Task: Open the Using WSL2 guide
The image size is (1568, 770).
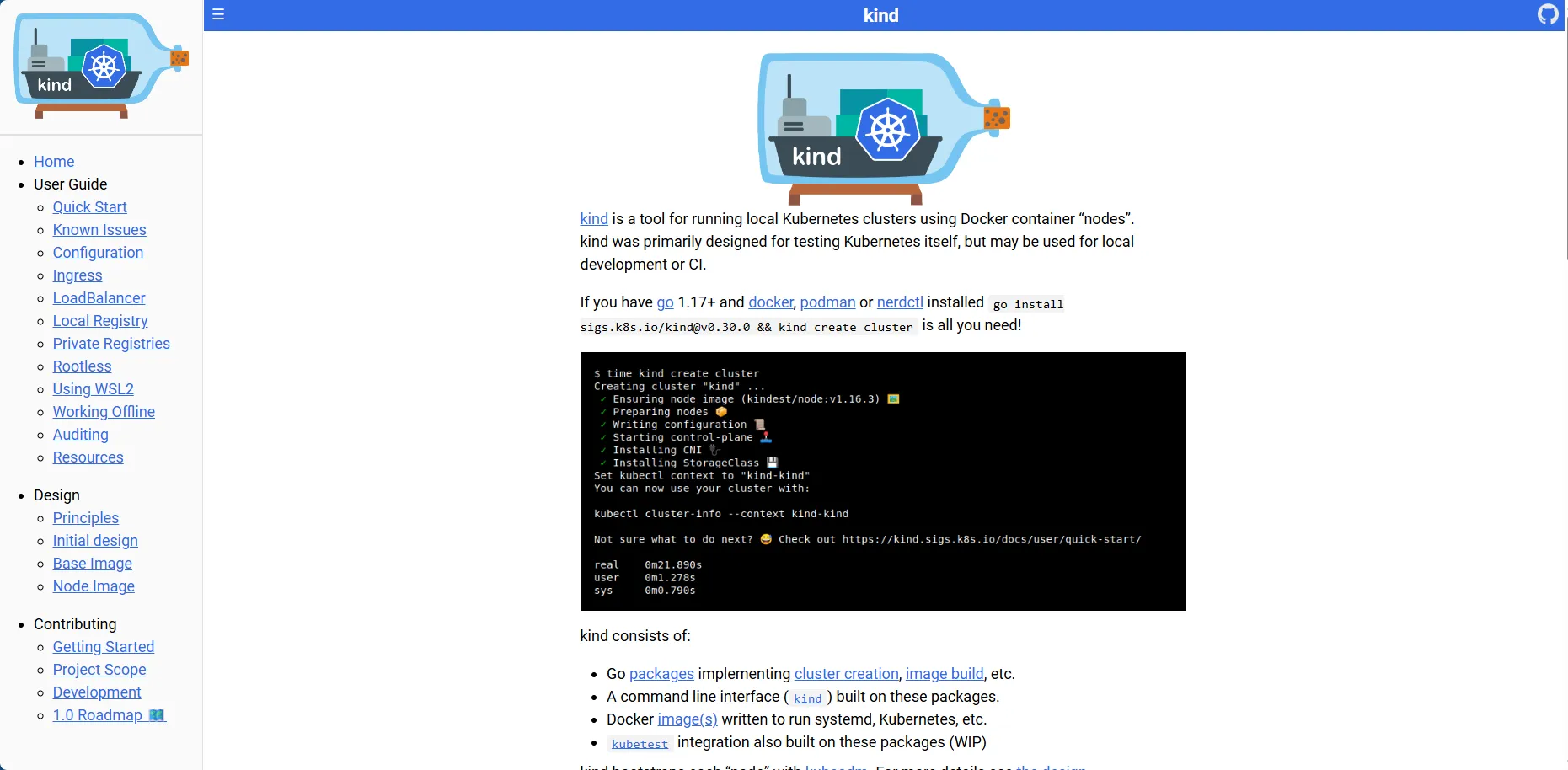Action: [93, 388]
